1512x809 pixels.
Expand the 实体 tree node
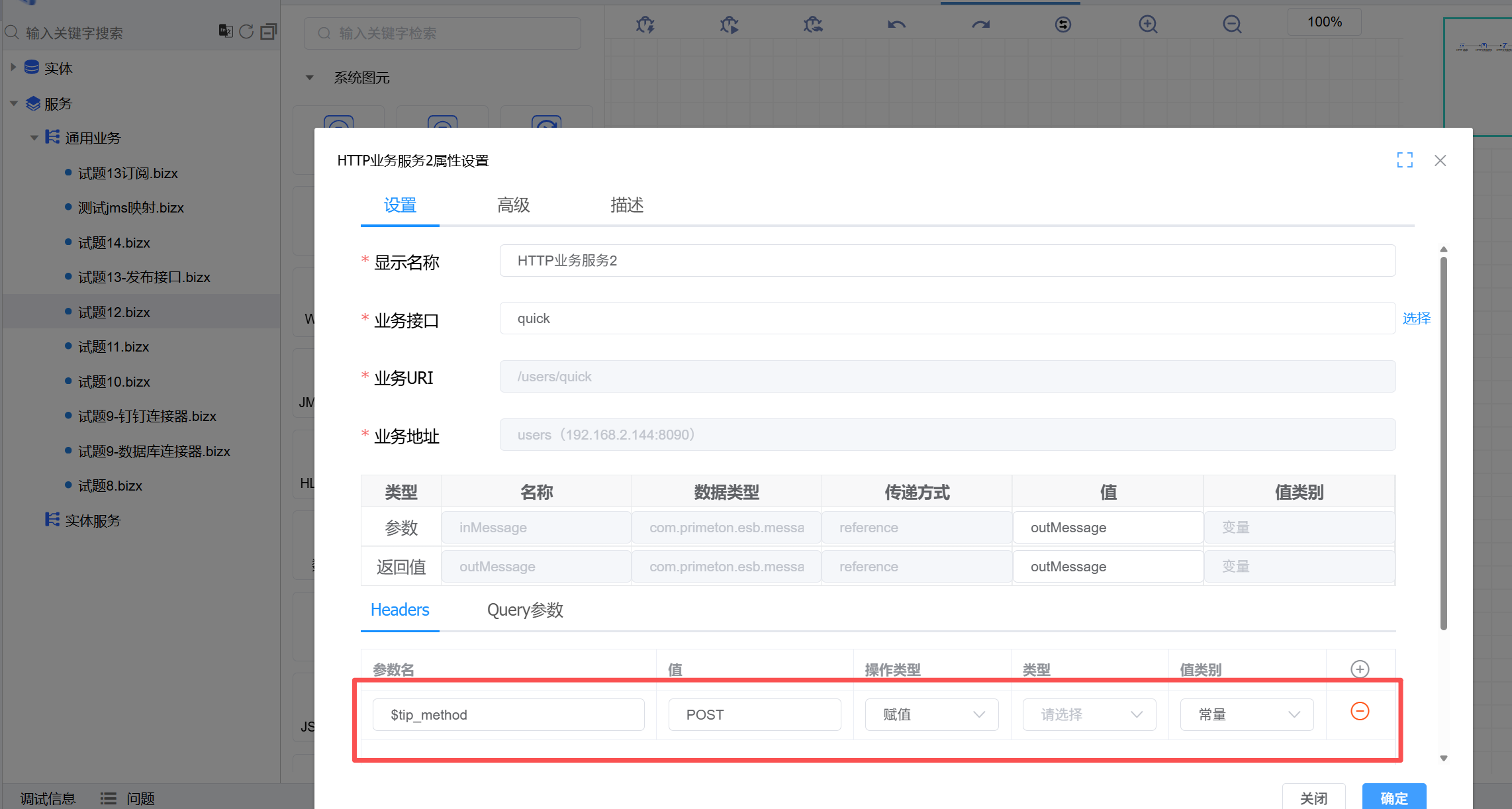point(13,68)
